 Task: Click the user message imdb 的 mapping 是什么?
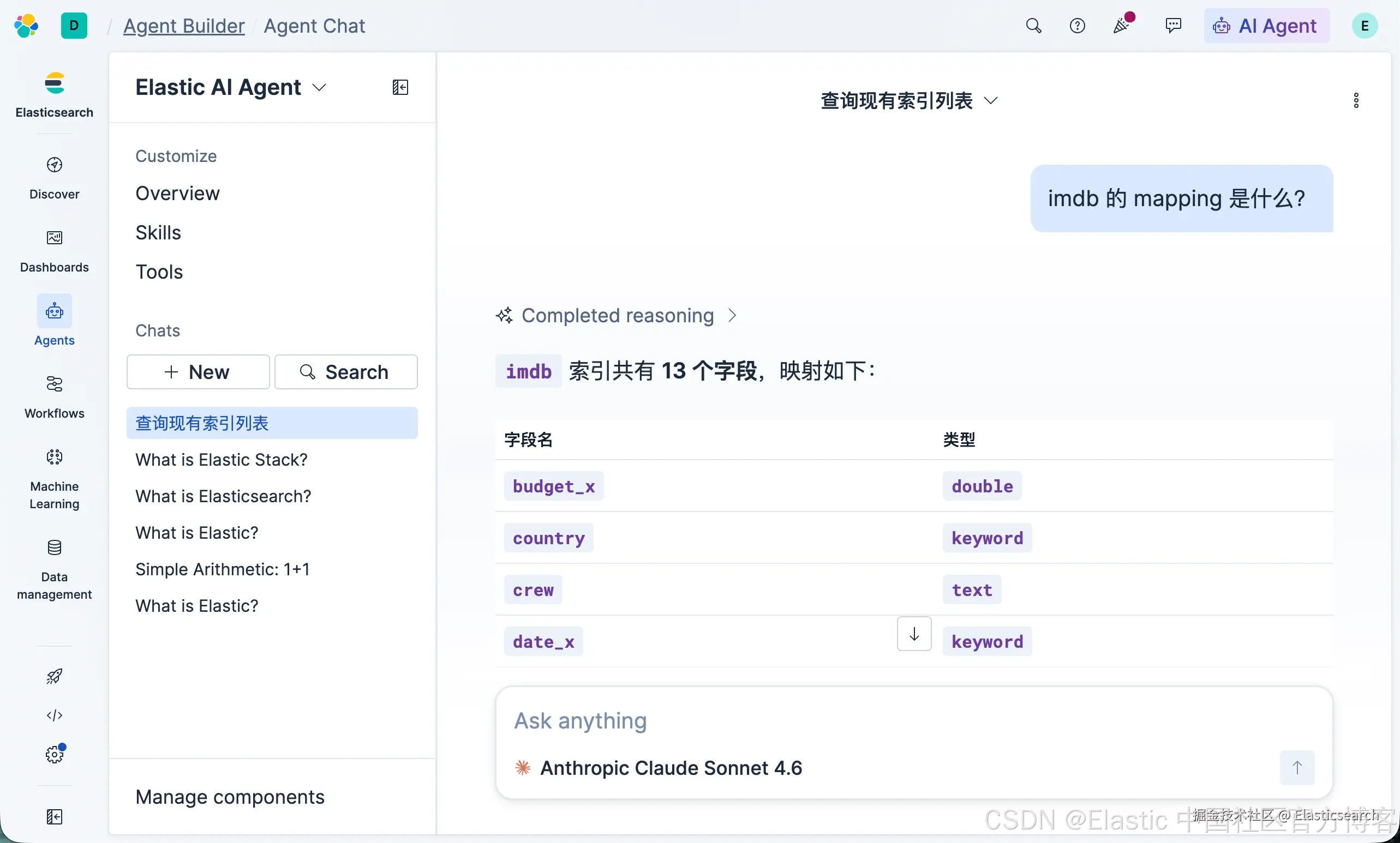[x=1181, y=198]
